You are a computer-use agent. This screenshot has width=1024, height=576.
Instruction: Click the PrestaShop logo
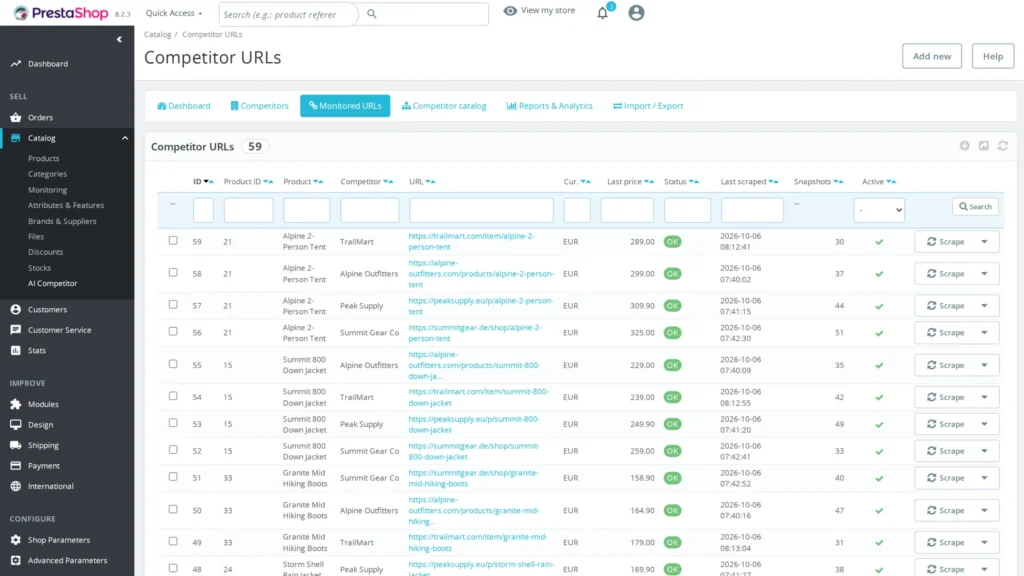pos(61,13)
